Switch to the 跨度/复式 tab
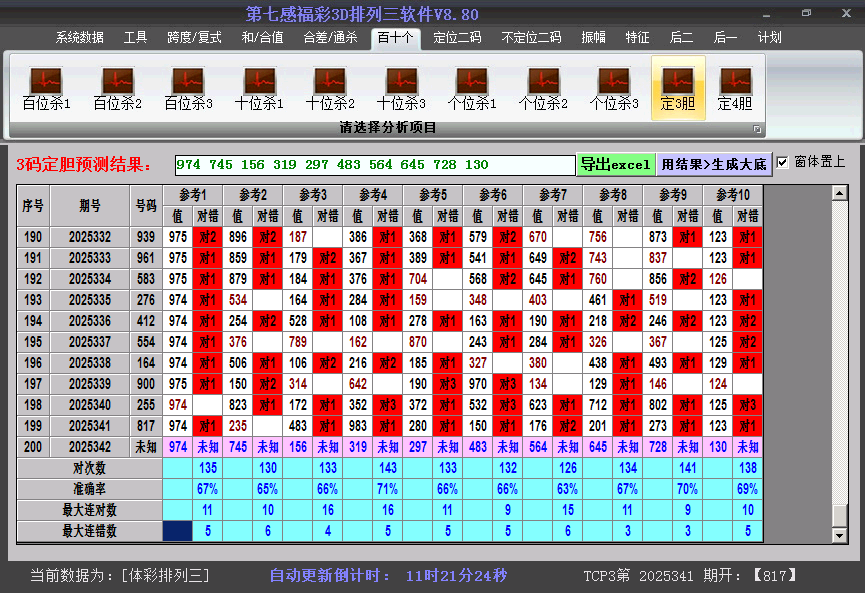Screen dimensions: 865x593 (x=194, y=38)
